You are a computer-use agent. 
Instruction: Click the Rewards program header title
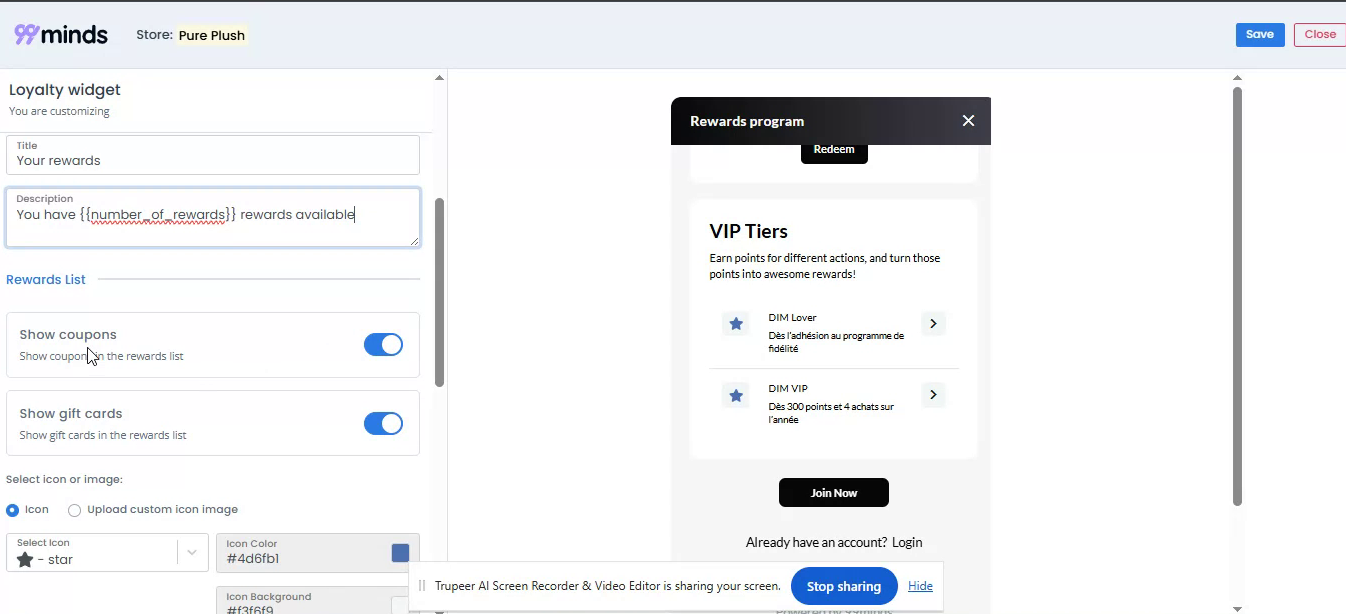747,121
